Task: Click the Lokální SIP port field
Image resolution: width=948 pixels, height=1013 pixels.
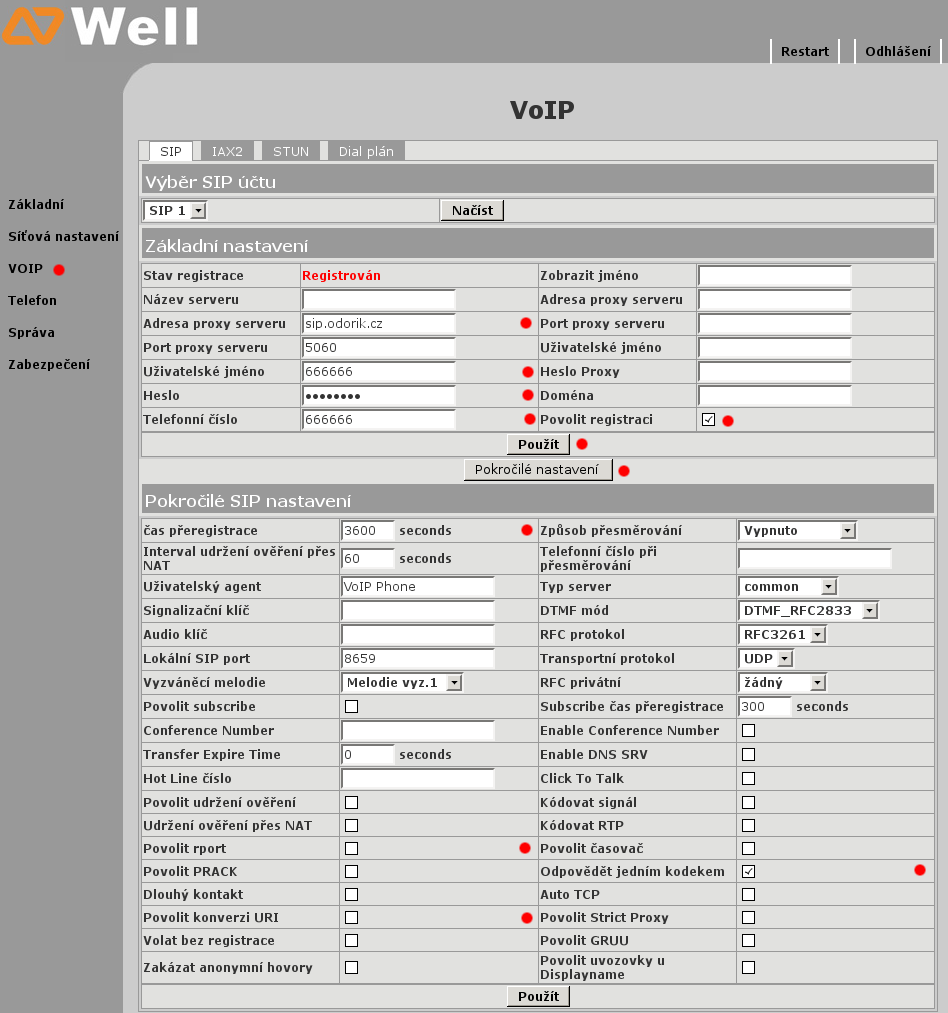Action: click(x=417, y=658)
